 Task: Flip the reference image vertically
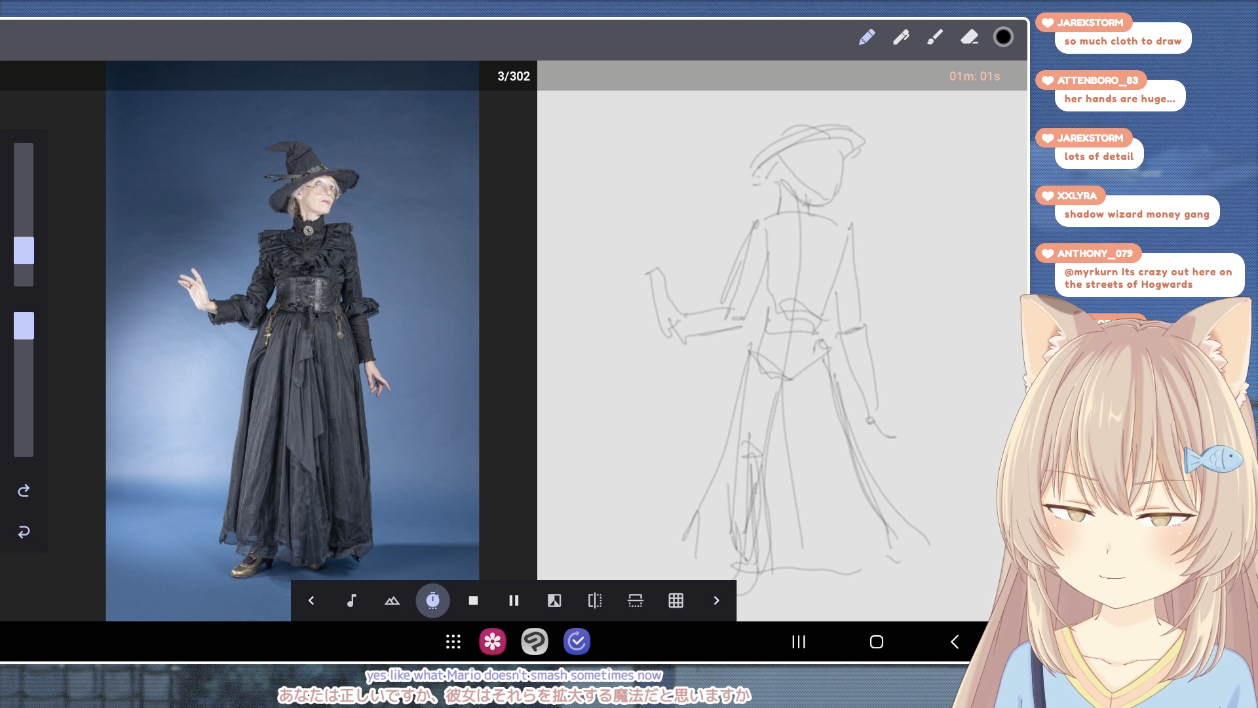635,600
